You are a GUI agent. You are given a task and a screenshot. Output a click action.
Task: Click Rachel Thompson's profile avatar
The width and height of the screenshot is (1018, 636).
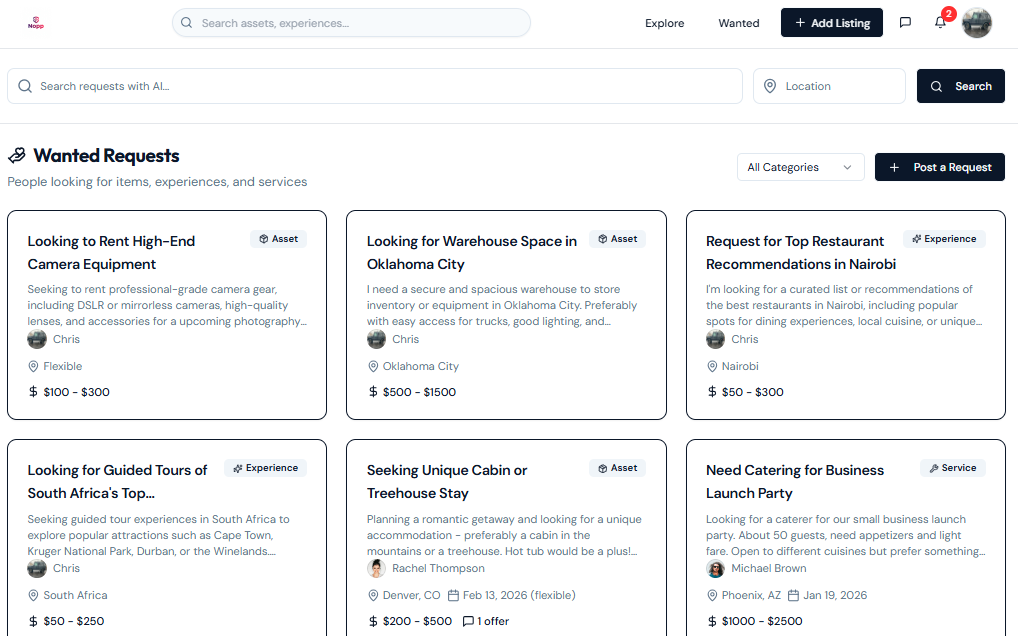pyautogui.click(x=375, y=568)
